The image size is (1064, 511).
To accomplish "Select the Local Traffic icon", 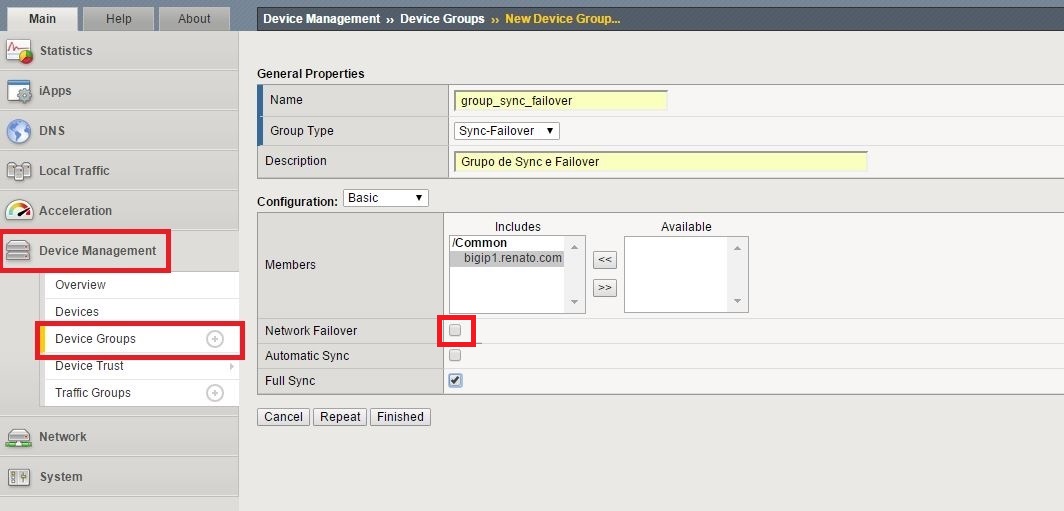I will click(19, 171).
